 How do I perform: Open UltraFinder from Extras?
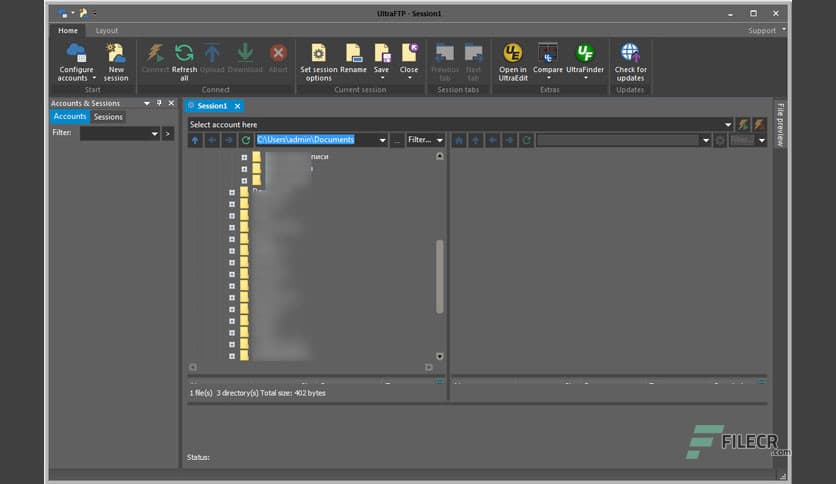(585, 61)
